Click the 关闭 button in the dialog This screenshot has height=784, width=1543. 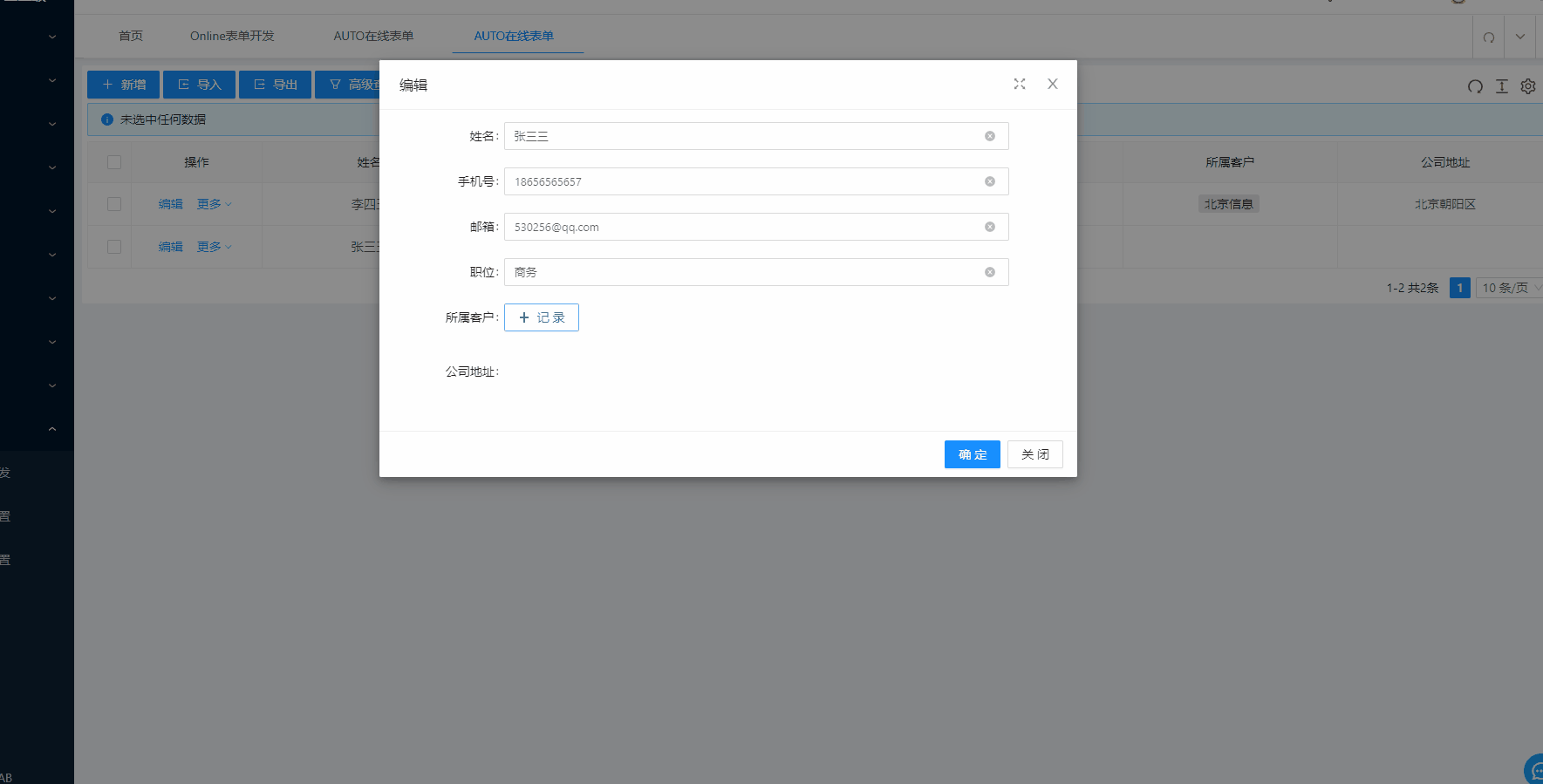tap(1035, 454)
